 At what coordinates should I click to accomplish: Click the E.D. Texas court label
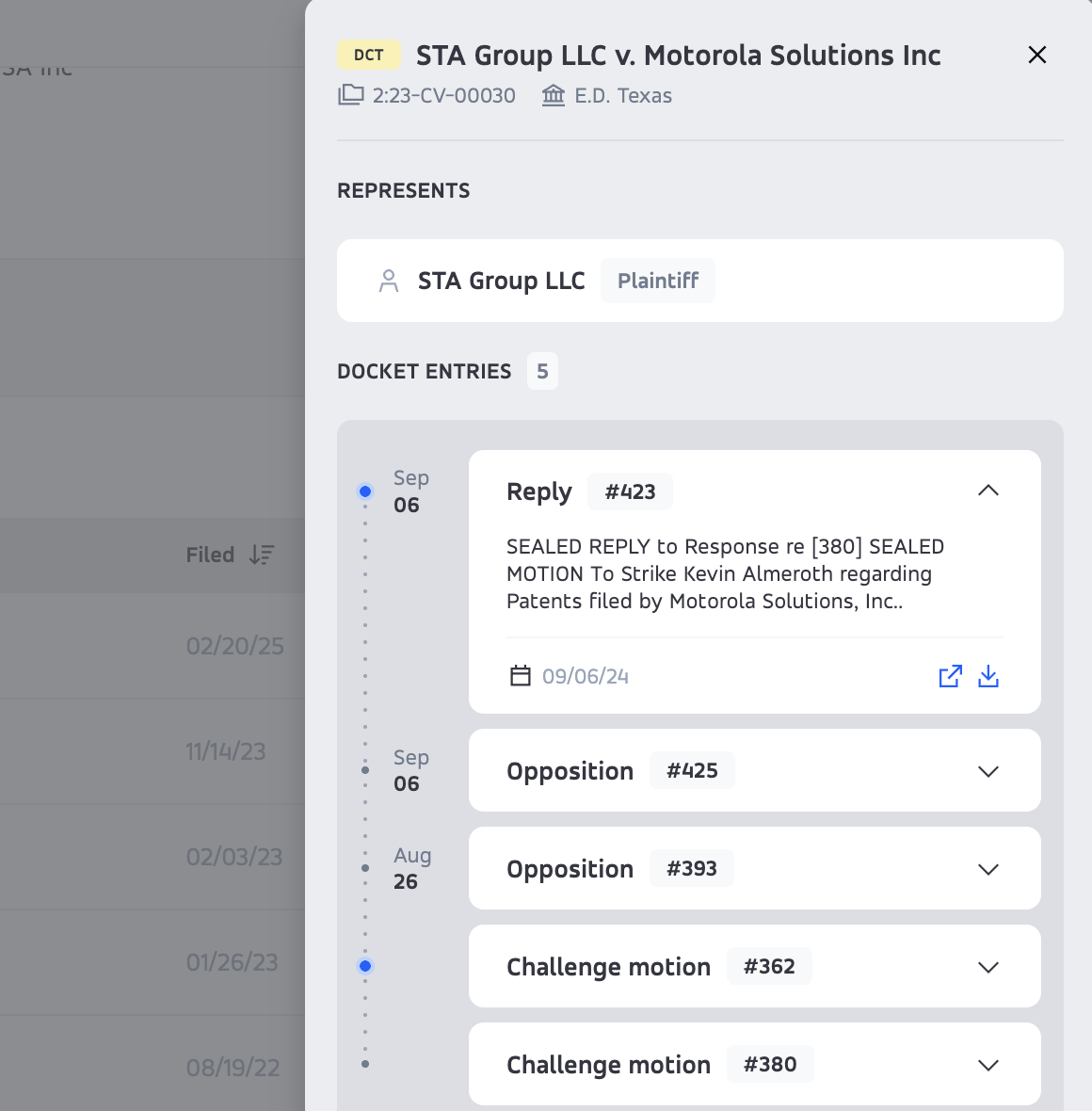pyautogui.click(x=623, y=96)
